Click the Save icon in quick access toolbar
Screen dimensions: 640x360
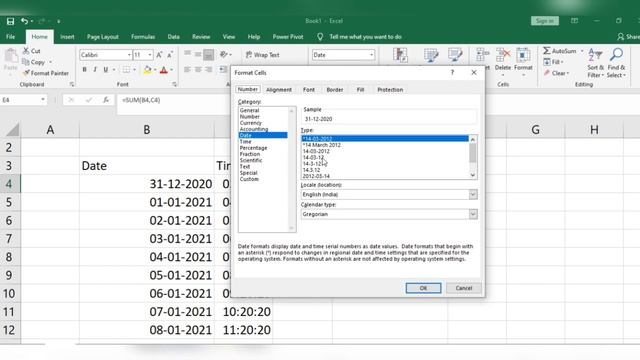[x=10, y=21]
